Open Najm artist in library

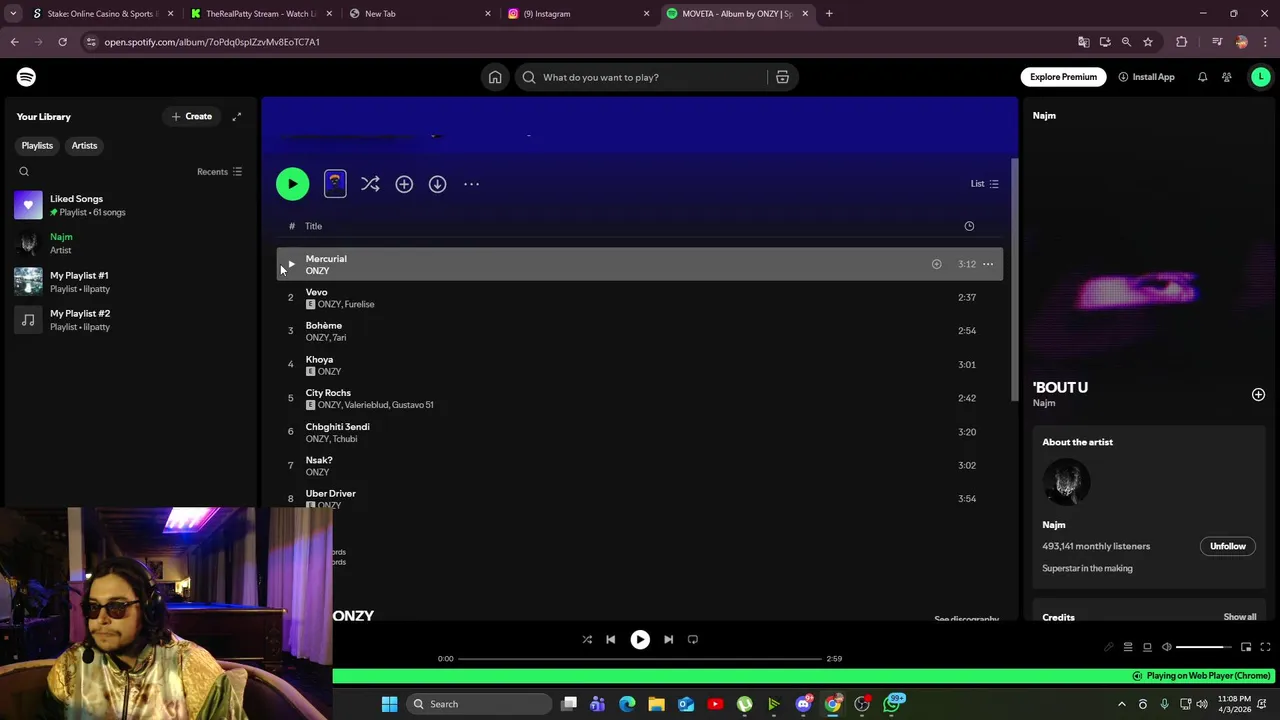(x=130, y=243)
